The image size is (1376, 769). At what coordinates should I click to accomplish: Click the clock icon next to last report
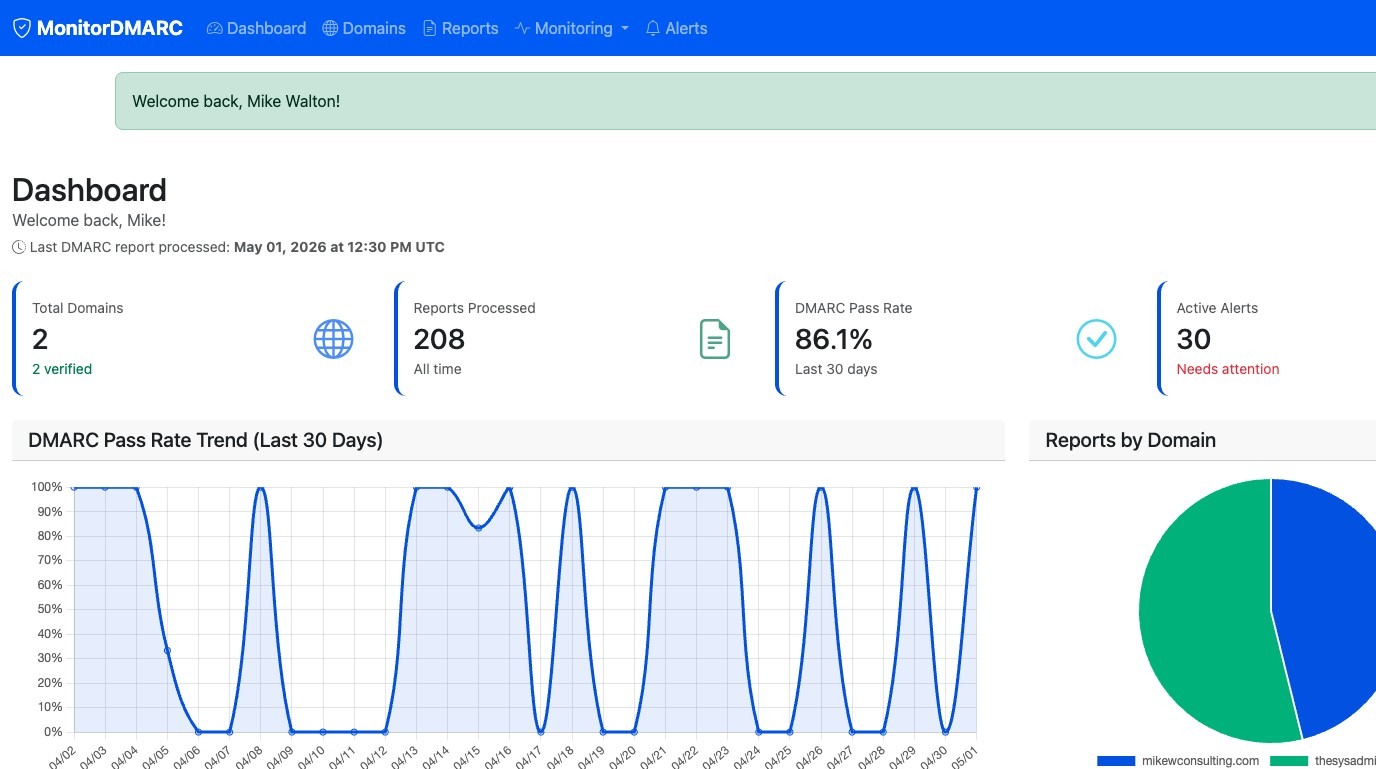pyautogui.click(x=19, y=247)
